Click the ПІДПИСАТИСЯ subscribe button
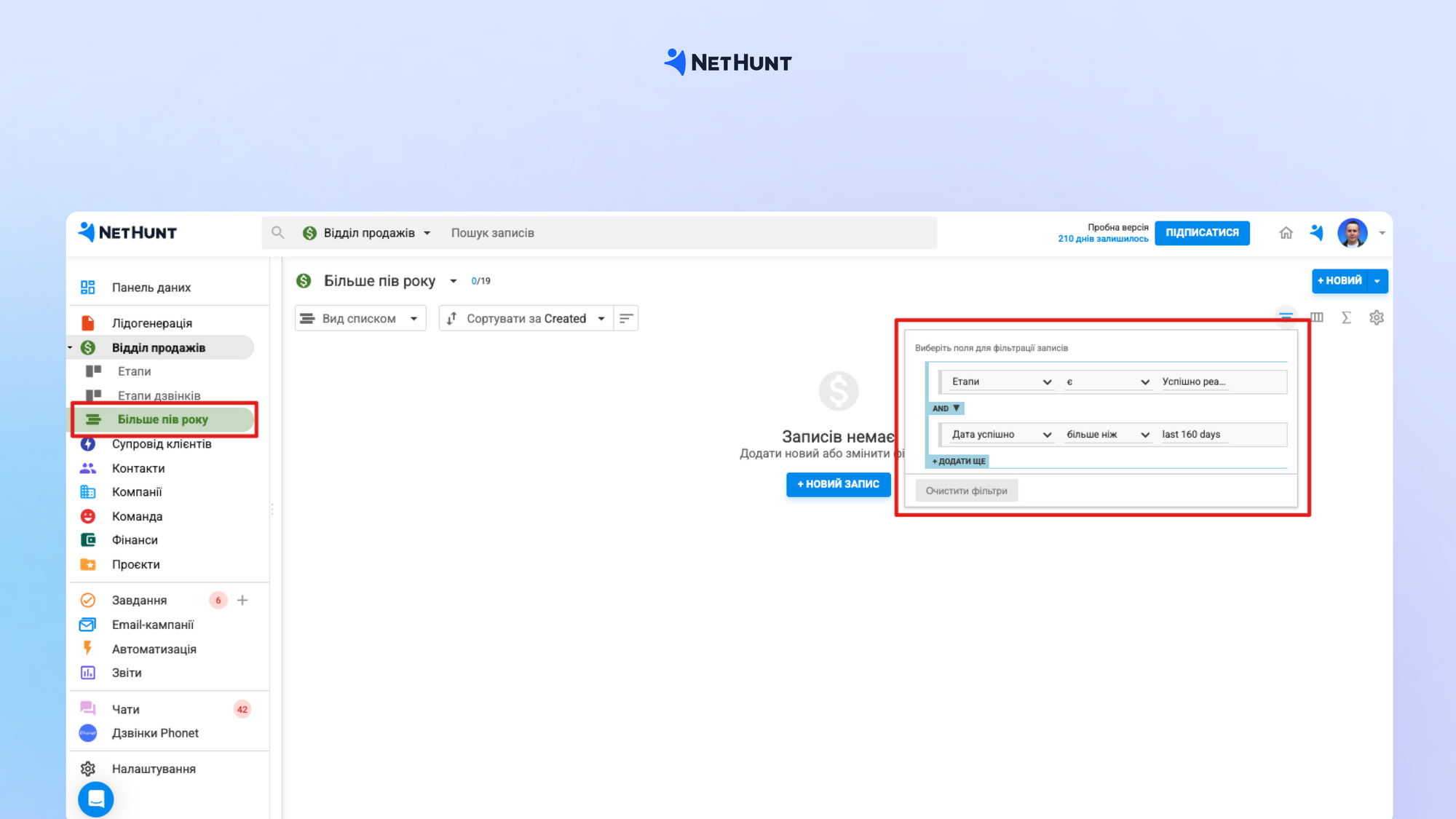Screen dimensions: 1456x819 click(1202, 233)
